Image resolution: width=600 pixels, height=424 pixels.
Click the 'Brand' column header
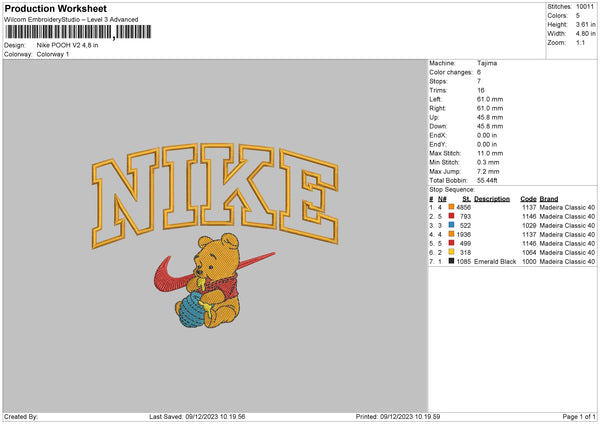(549, 199)
